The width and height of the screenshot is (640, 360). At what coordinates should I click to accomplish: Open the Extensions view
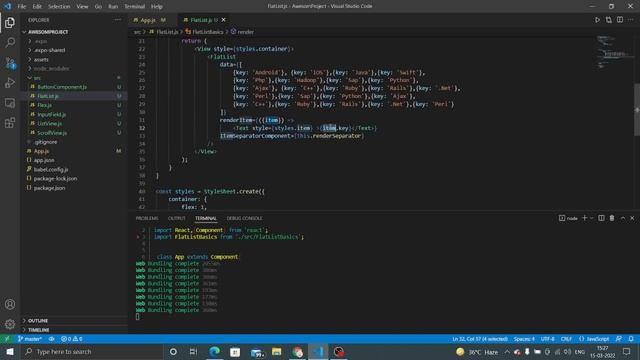point(10,122)
